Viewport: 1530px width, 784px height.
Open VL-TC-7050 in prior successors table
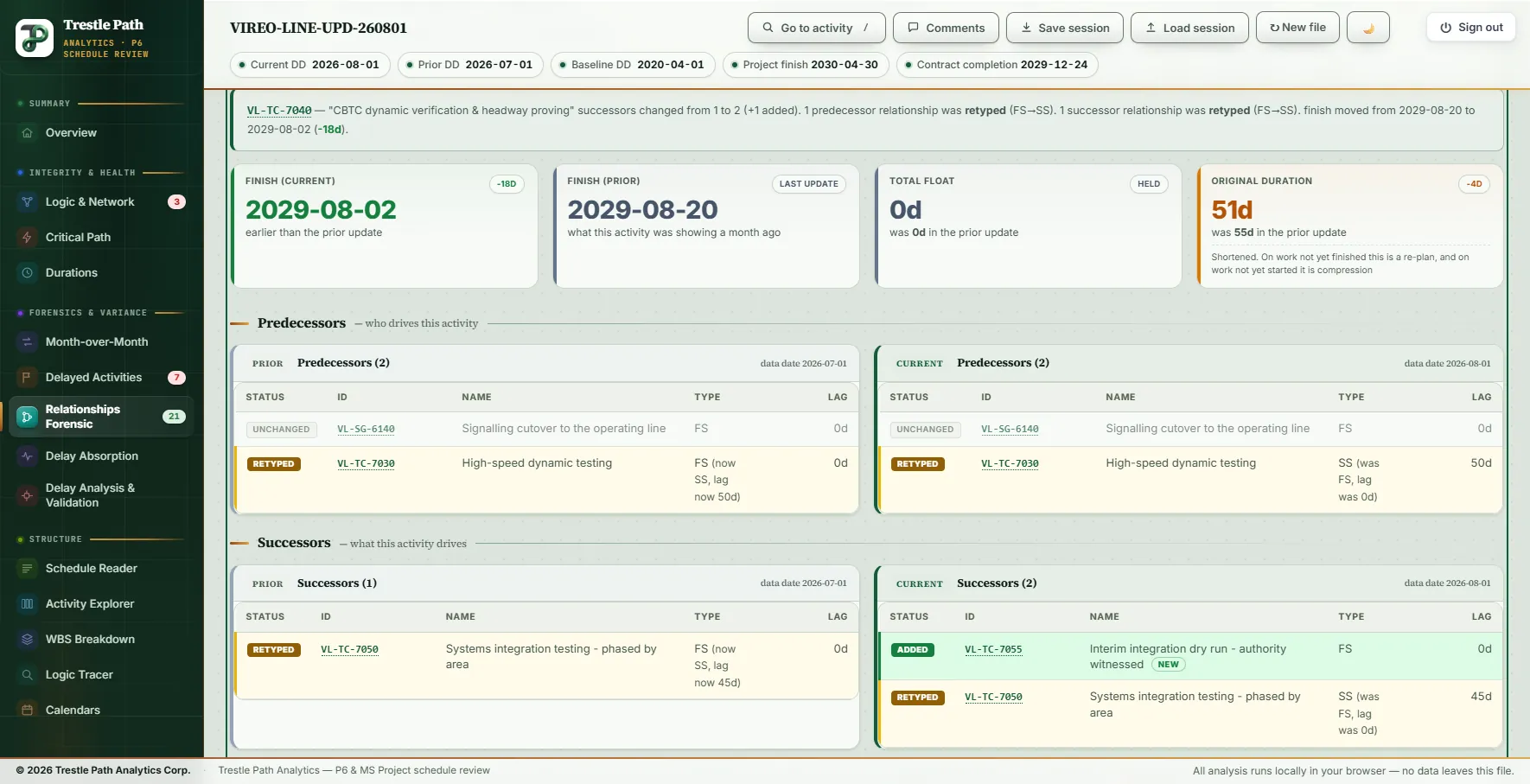(x=349, y=649)
